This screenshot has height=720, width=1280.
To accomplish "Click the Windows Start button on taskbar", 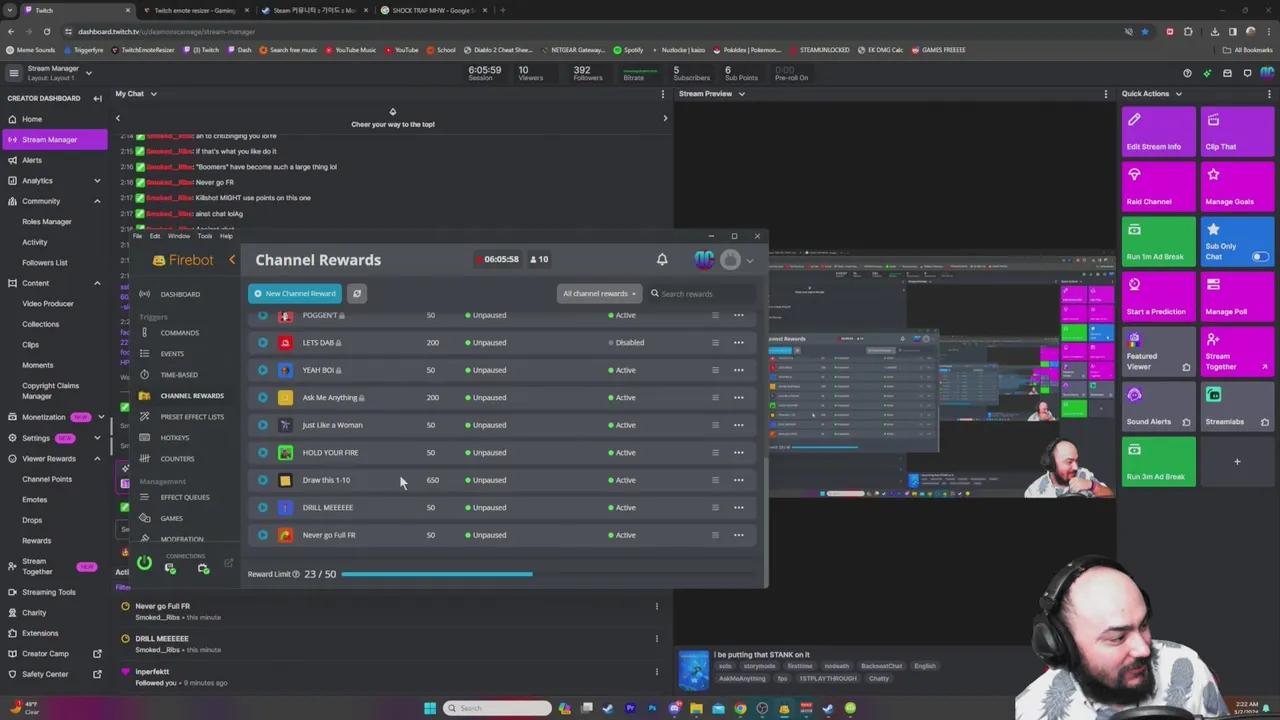I will [x=430, y=708].
